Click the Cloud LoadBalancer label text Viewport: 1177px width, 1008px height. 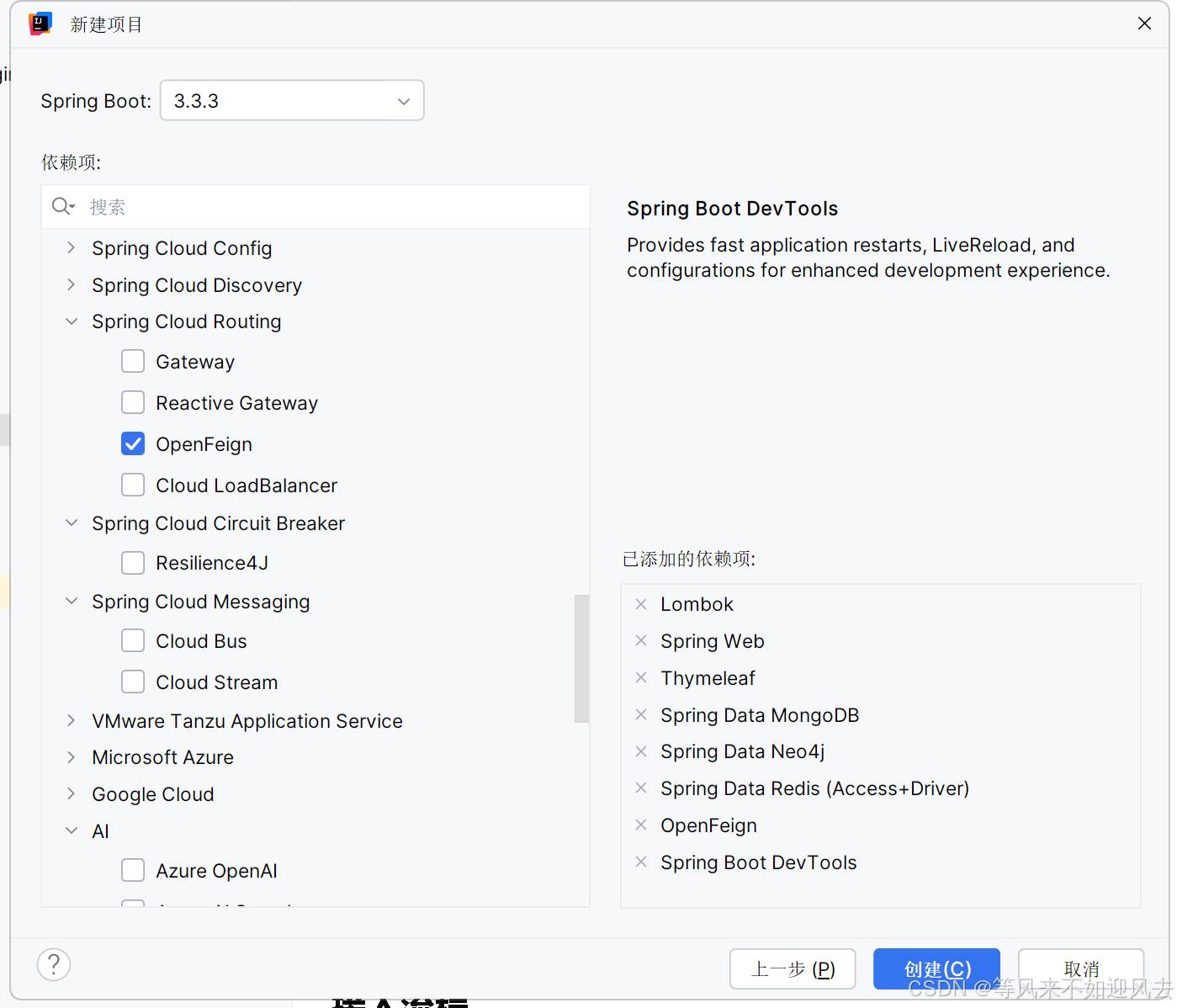[247, 485]
